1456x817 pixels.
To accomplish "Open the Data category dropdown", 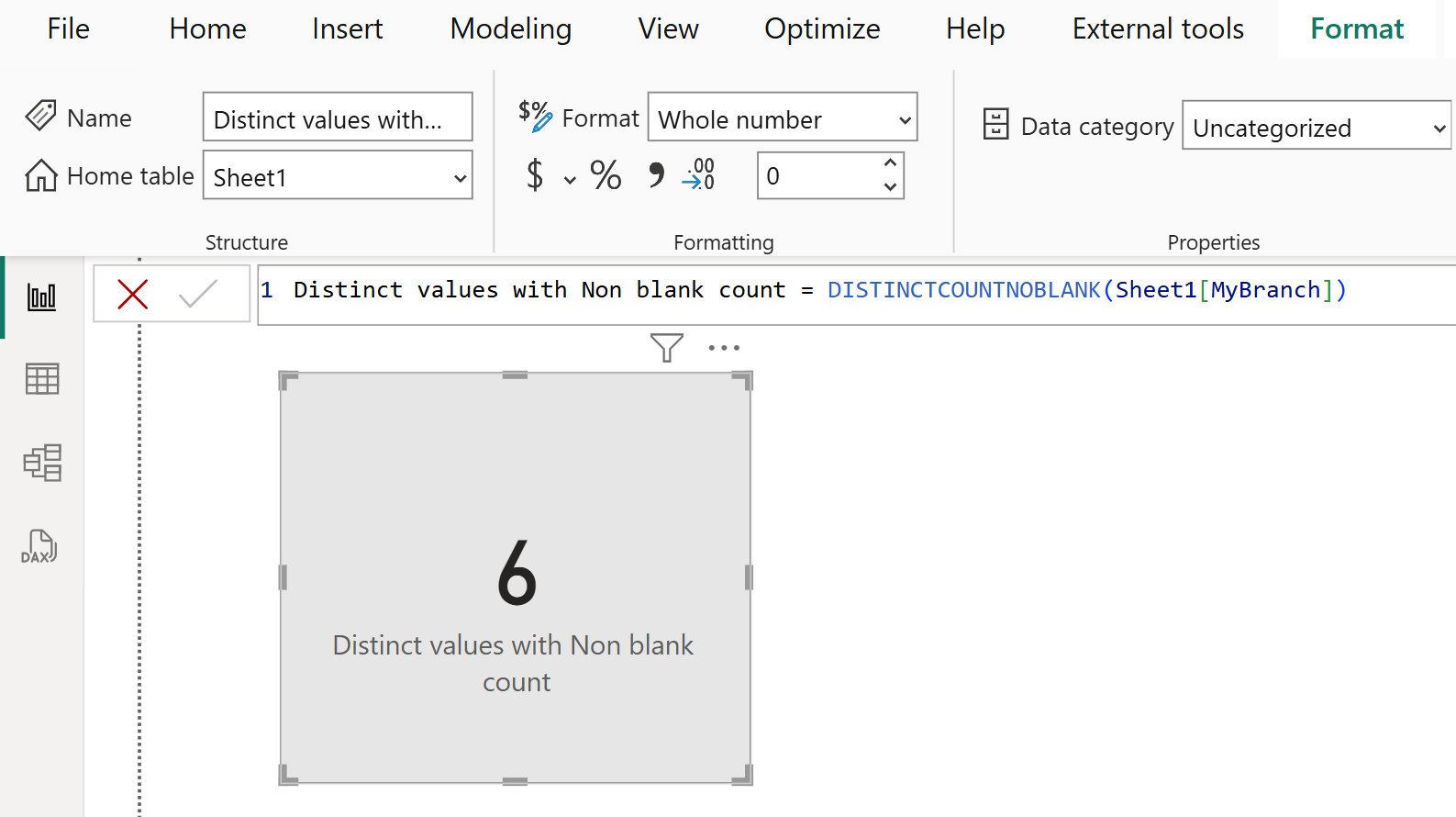I will [x=1439, y=129].
